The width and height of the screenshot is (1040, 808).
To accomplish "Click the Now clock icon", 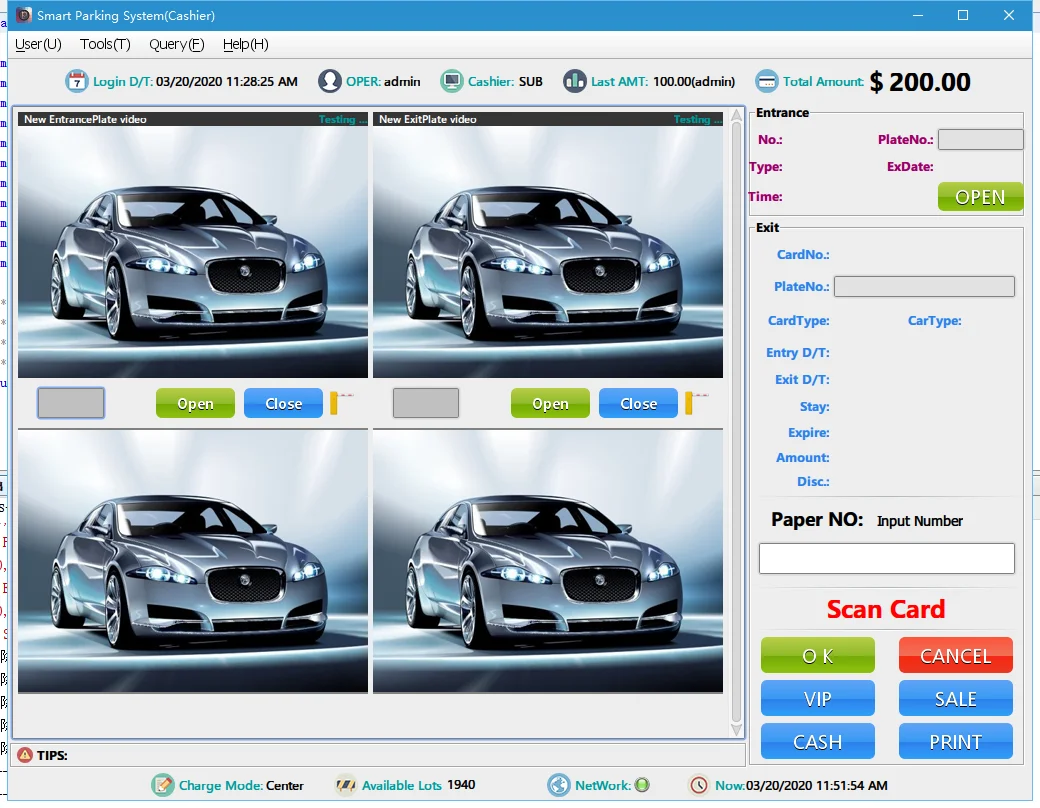I will click(x=698, y=785).
